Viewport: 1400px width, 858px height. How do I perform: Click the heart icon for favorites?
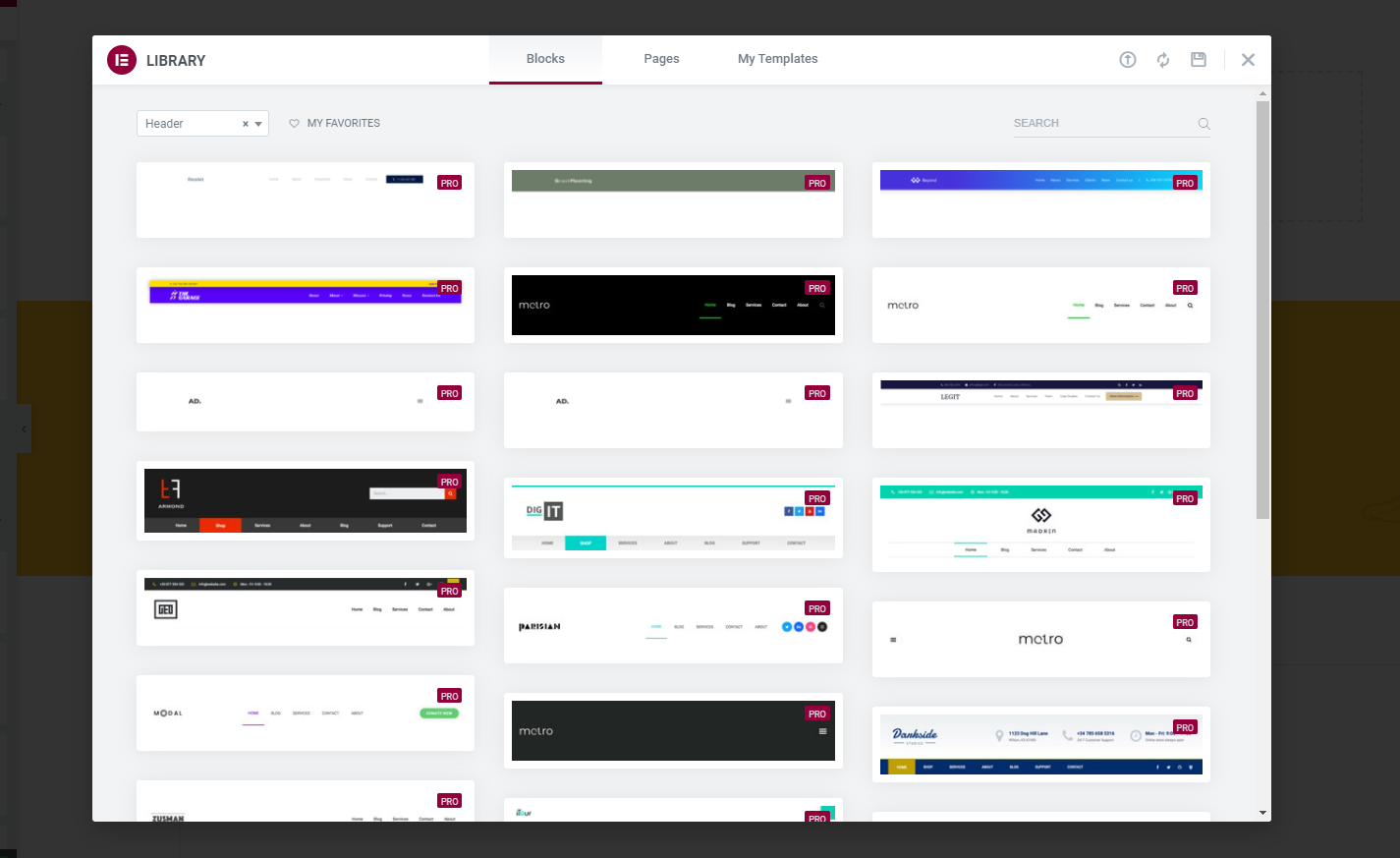pyautogui.click(x=294, y=124)
